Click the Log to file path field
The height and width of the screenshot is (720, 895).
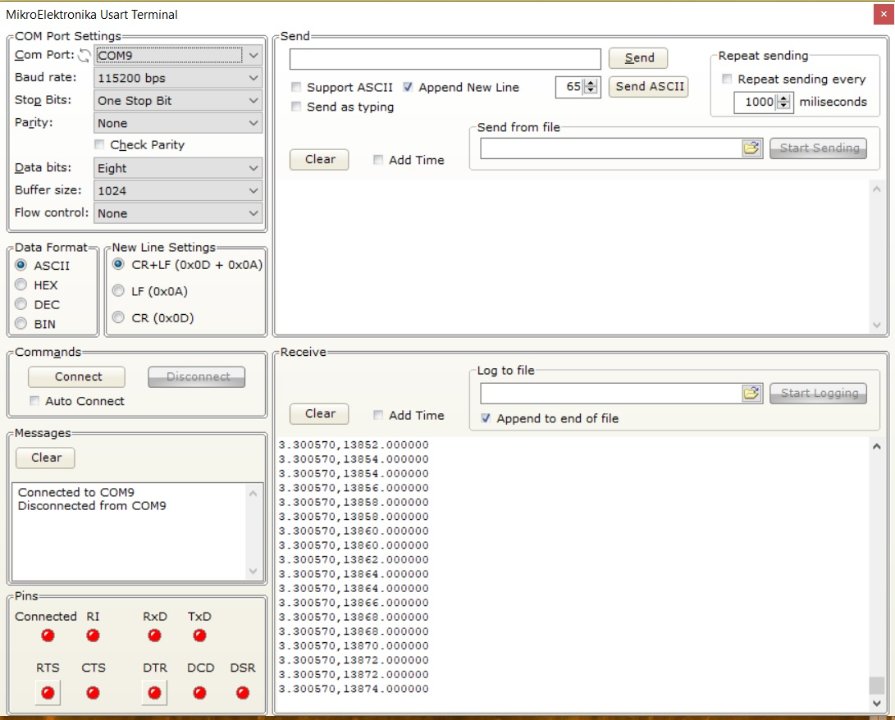coord(610,393)
